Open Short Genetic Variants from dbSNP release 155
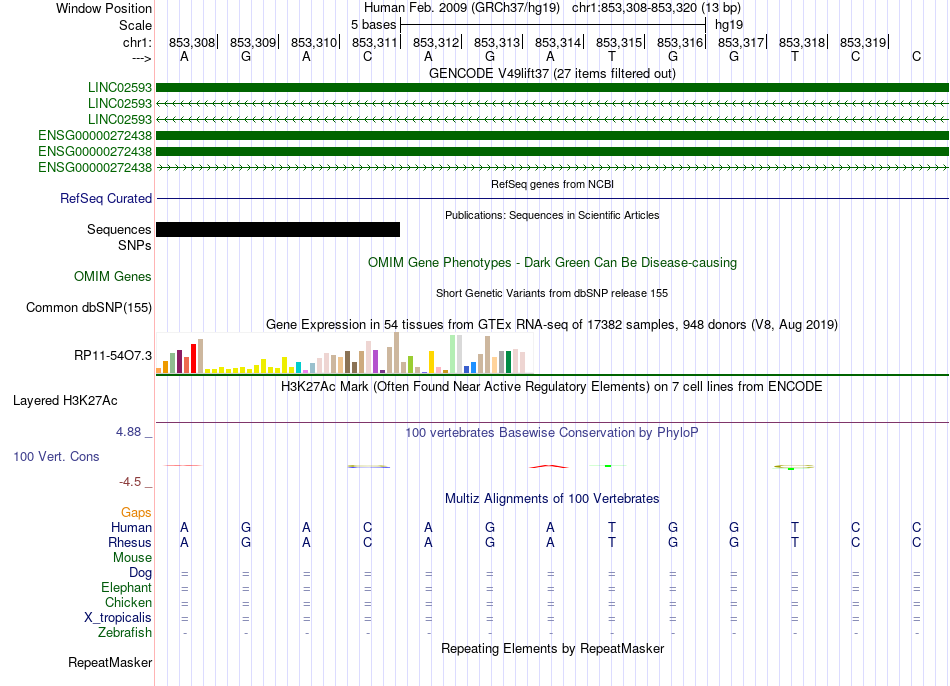Screen dimensions: 950x686 [552, 293]
